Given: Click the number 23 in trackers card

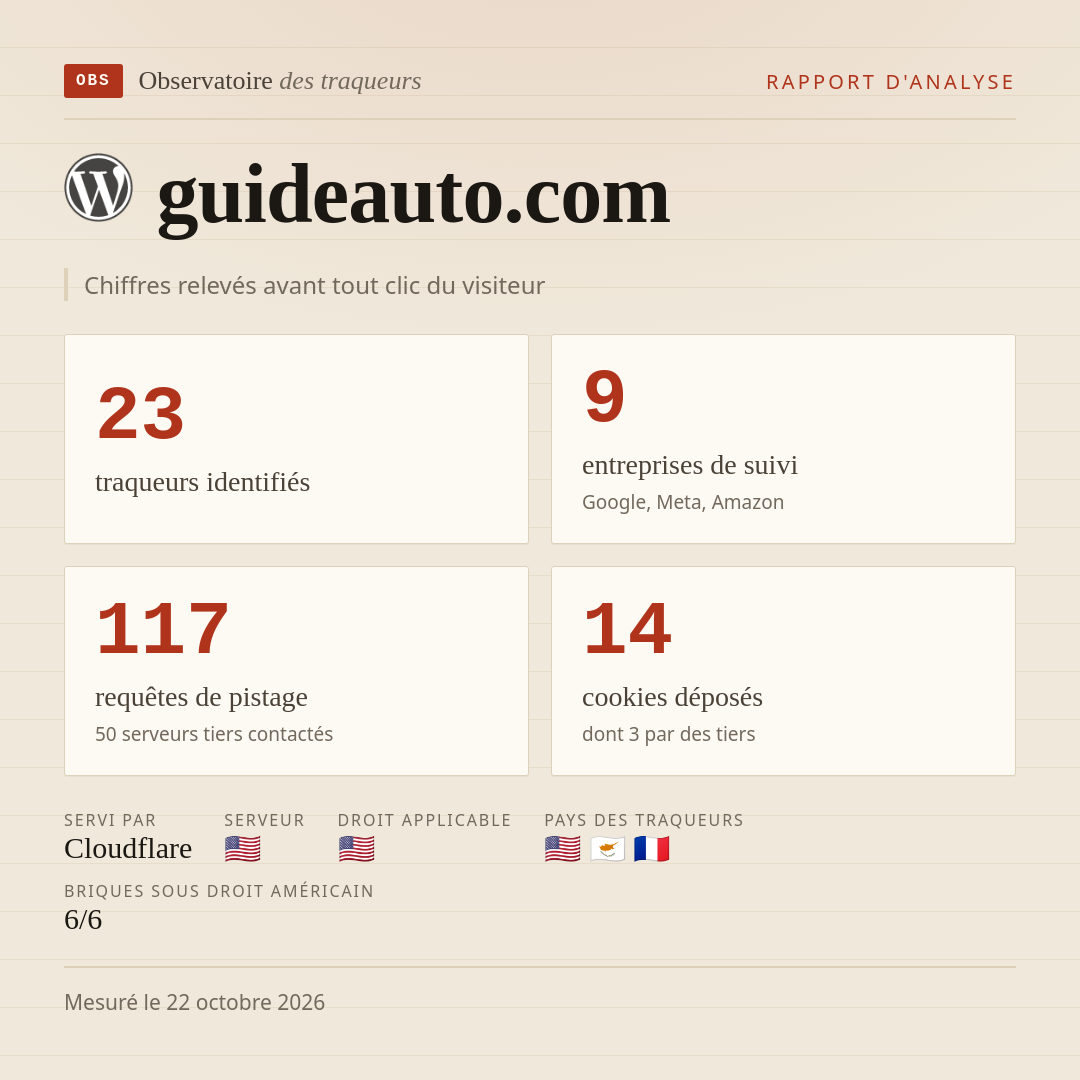Looking at the screenshot, I should (x=141, y=413).
